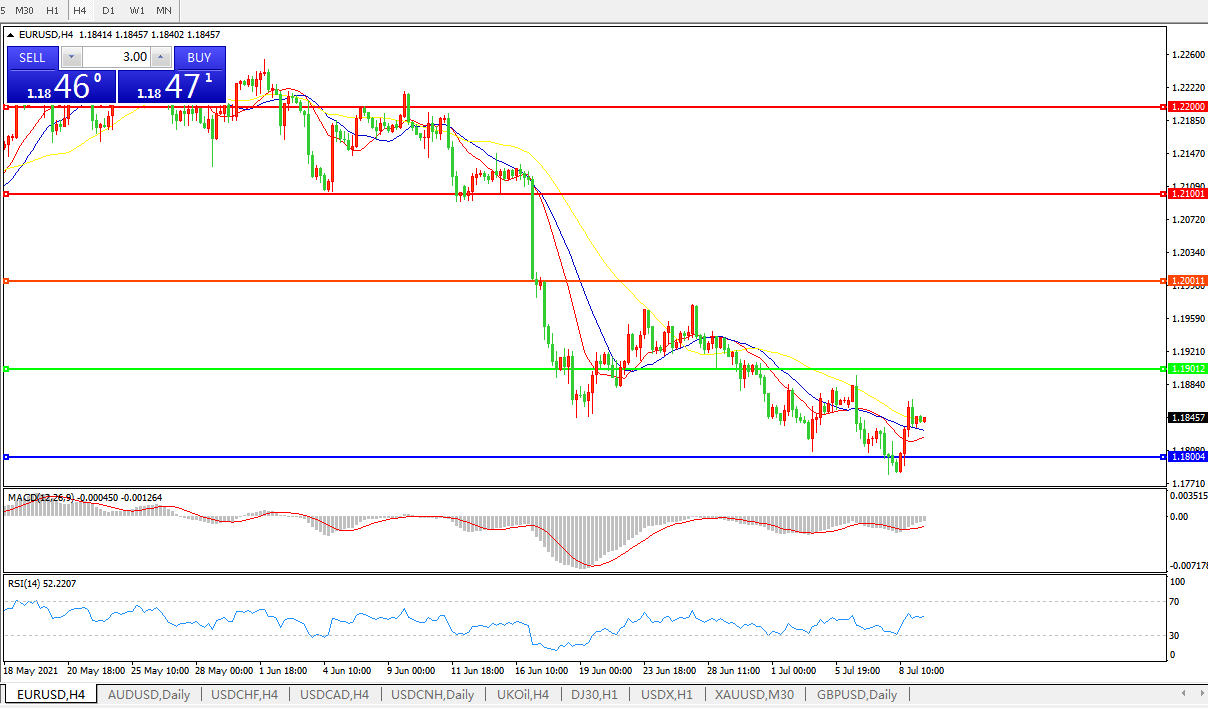Switch to the XAUUSD,M30 chart tab

pos(754,695)
